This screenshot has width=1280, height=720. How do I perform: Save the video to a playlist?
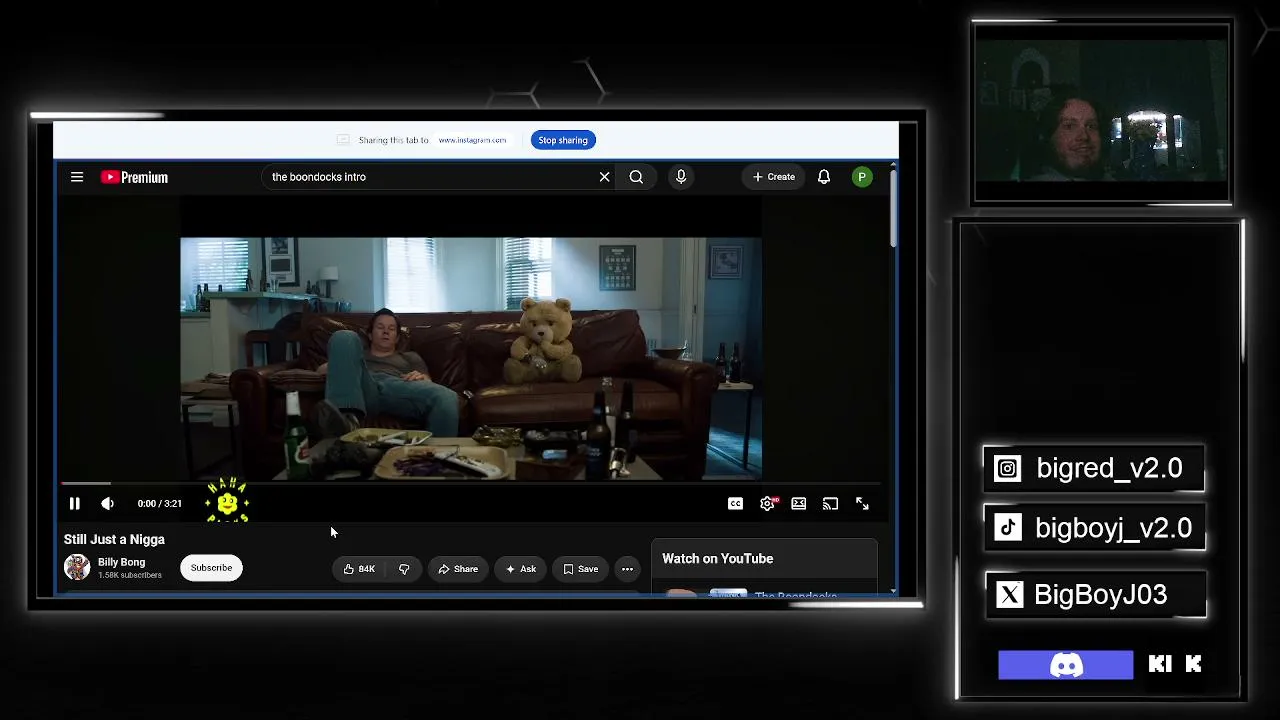point(580,569)
